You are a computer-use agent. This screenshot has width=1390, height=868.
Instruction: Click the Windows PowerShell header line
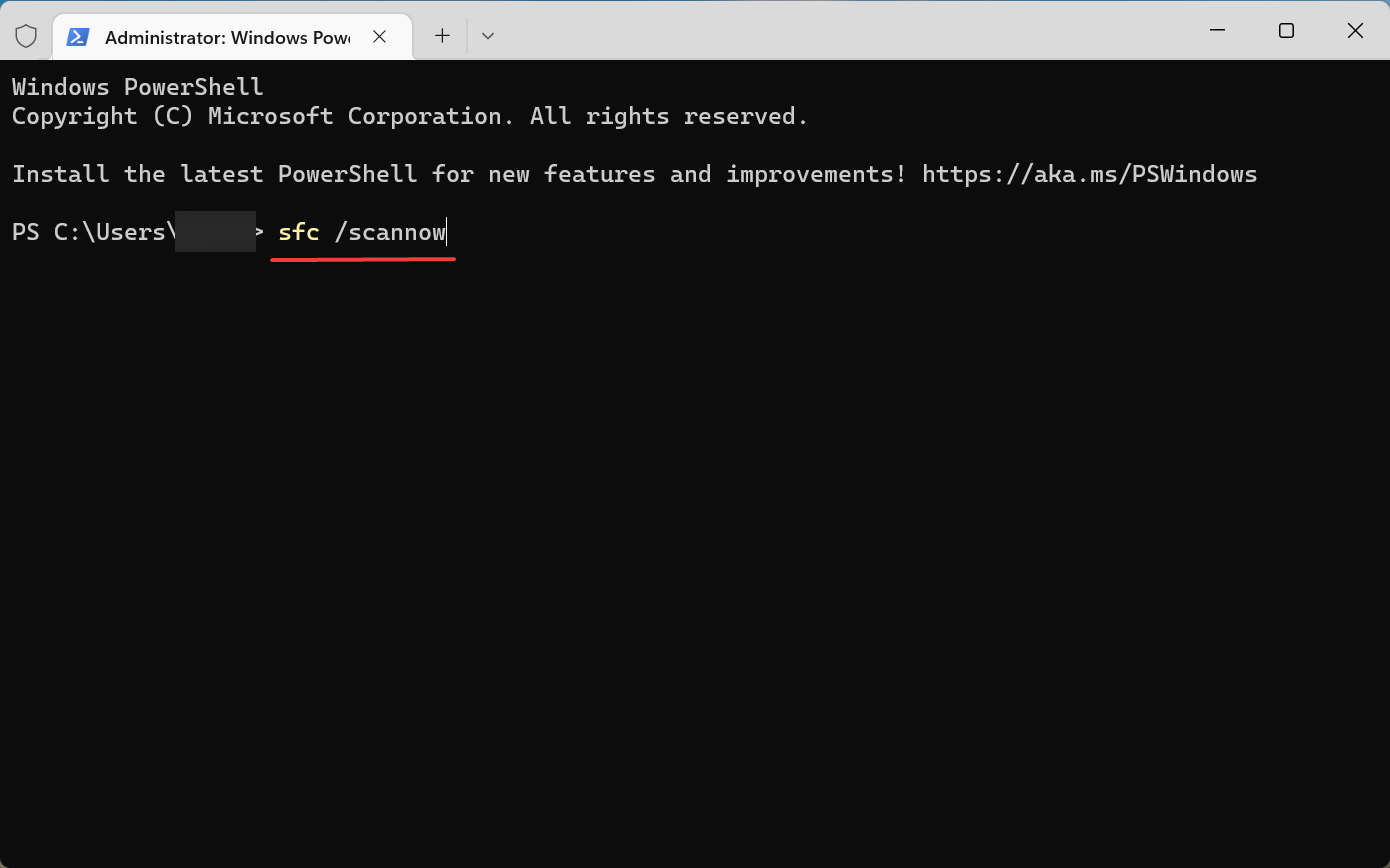138,87
